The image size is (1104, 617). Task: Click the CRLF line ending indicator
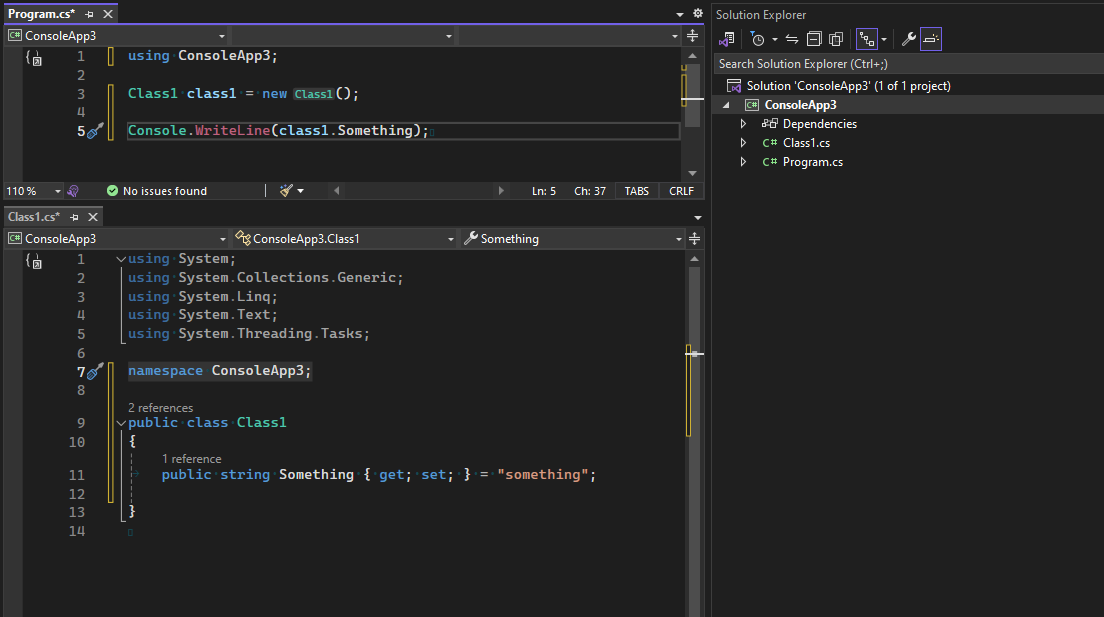682,191
